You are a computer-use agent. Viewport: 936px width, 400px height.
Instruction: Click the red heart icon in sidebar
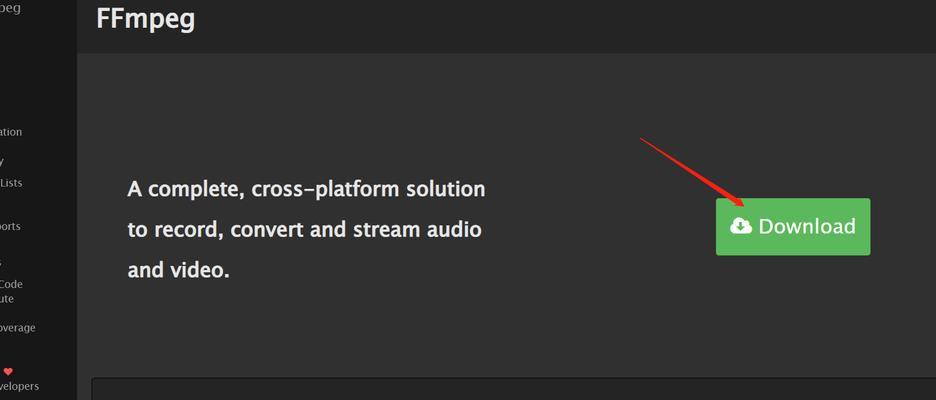8,371
